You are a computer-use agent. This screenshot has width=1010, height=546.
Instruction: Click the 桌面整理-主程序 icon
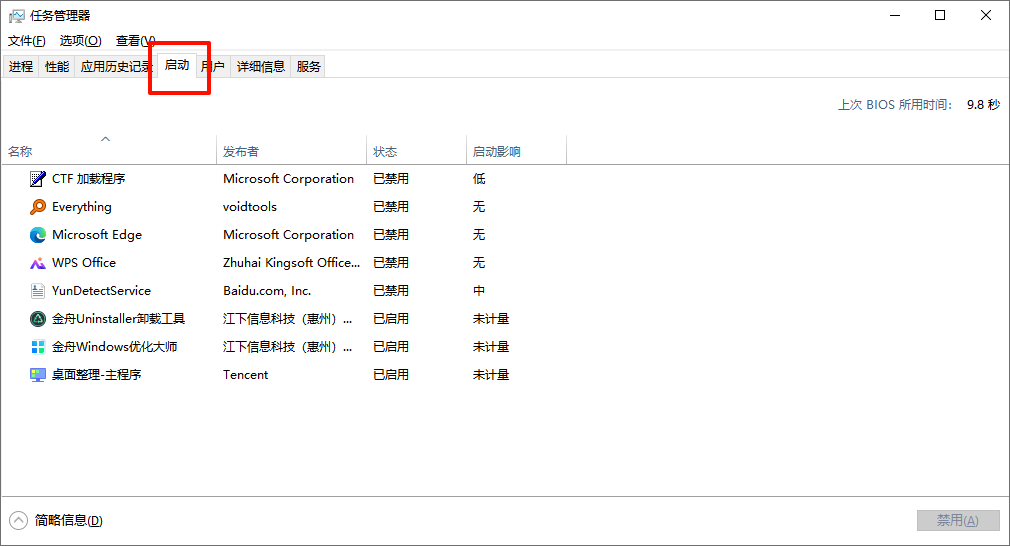(38, 375)
